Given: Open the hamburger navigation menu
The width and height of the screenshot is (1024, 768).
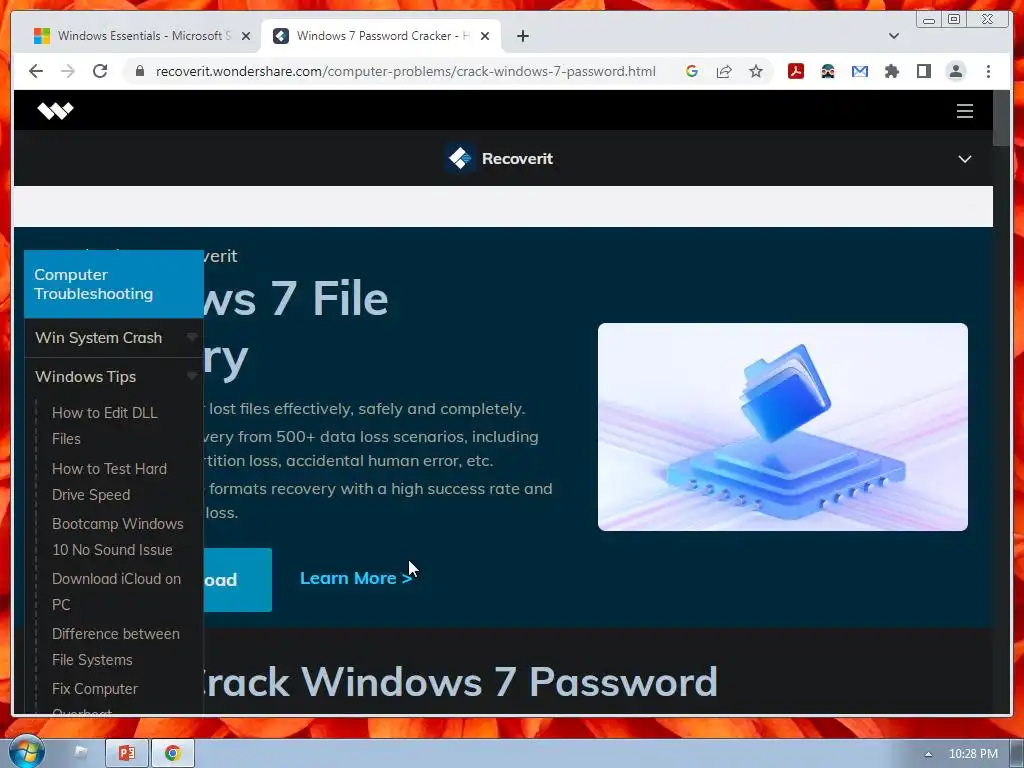Looking at the screenshot, I should 965,110.
